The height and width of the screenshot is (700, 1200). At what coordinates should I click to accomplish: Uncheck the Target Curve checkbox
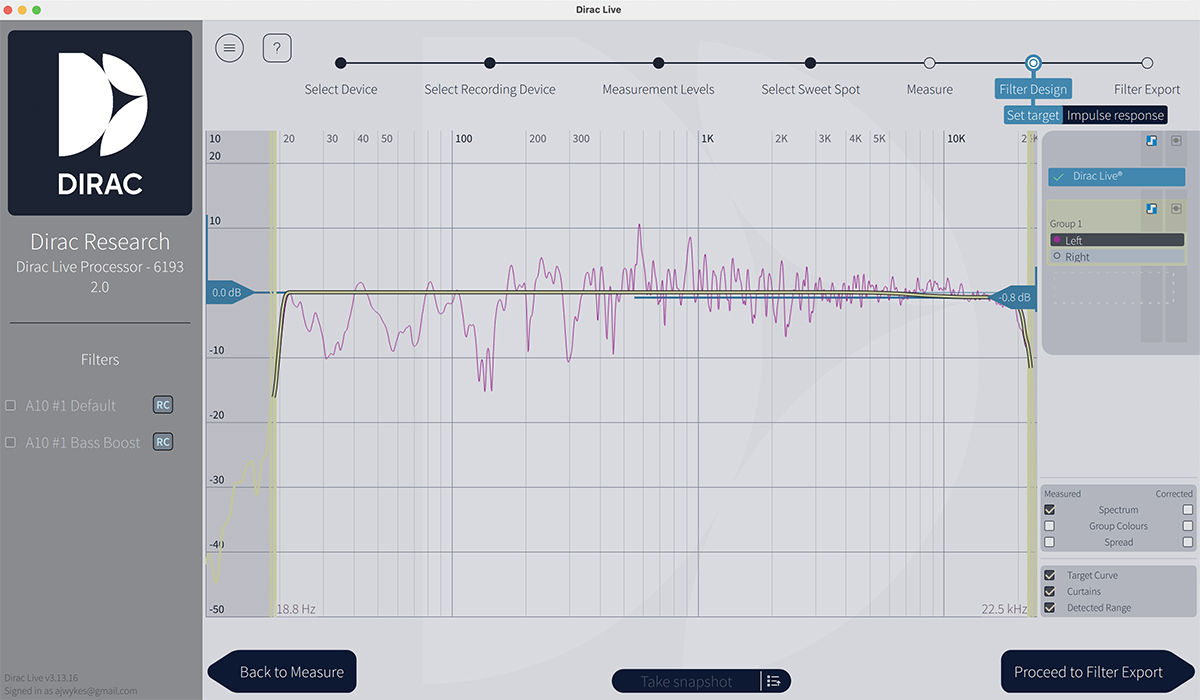1049,576
